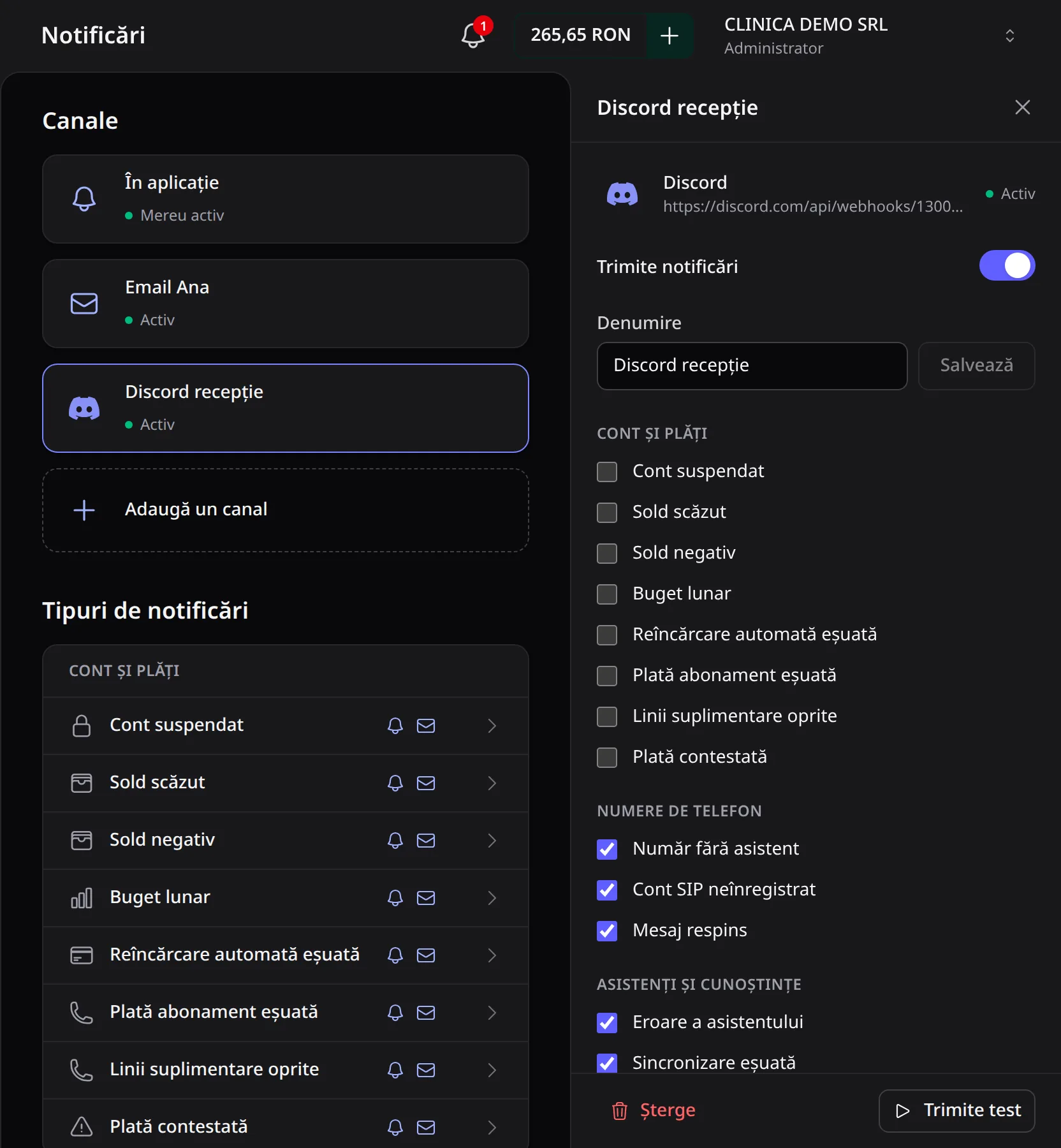Click the bar chart icon beside Buget lunar
Screen dimensions: 1061x1148
pos(82,898)
